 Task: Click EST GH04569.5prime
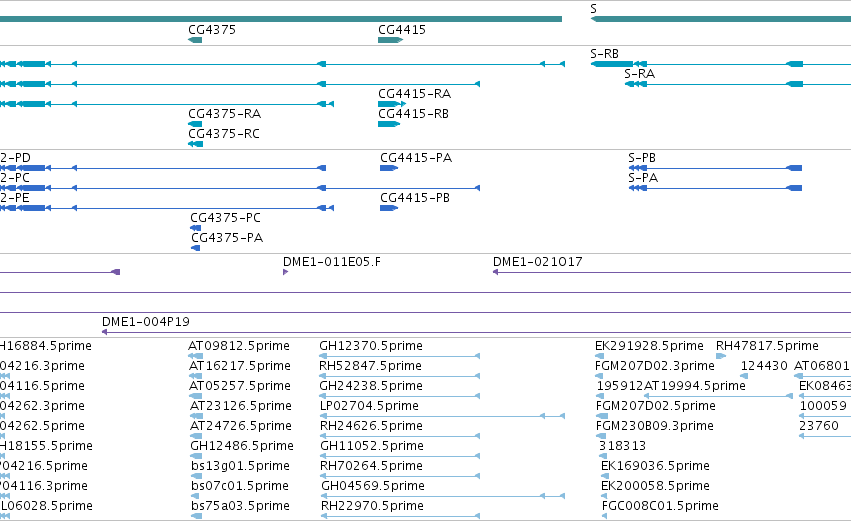point(373,486)
